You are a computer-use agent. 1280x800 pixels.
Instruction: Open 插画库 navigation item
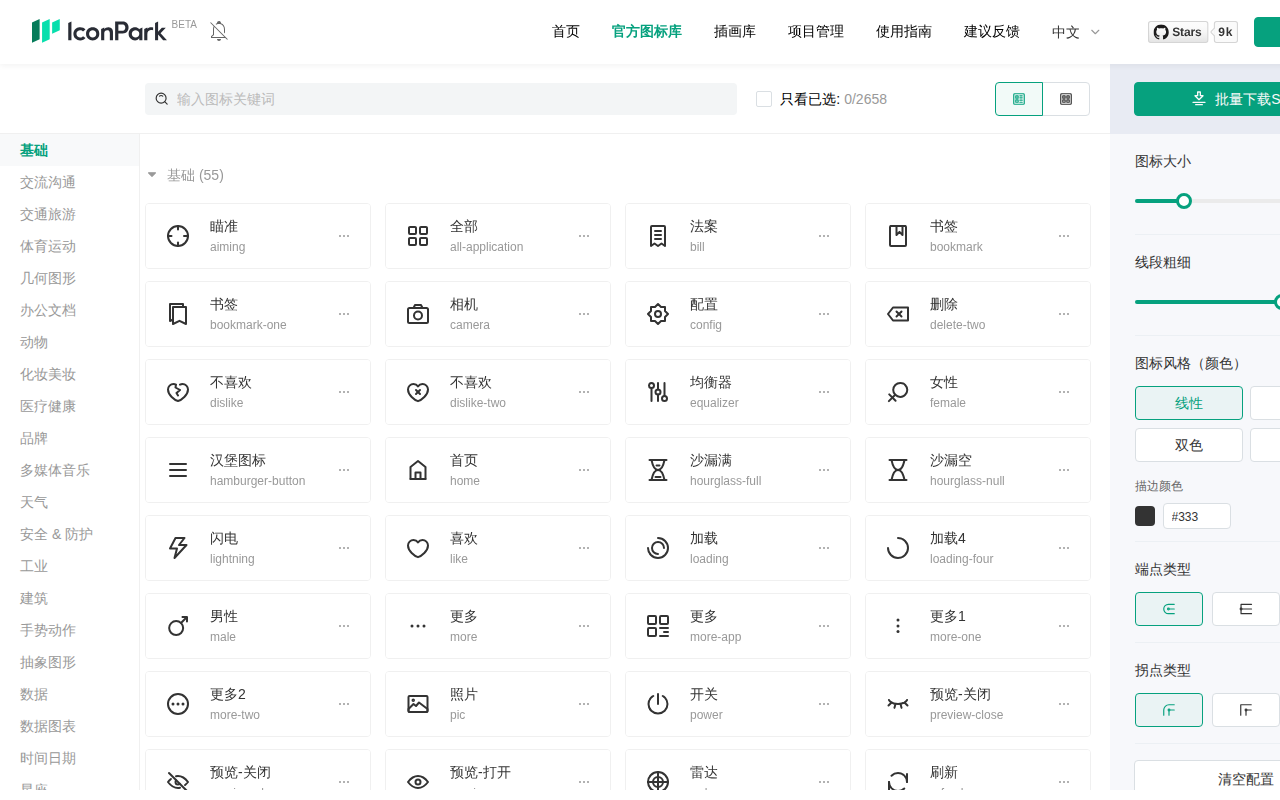pos(735,32)
